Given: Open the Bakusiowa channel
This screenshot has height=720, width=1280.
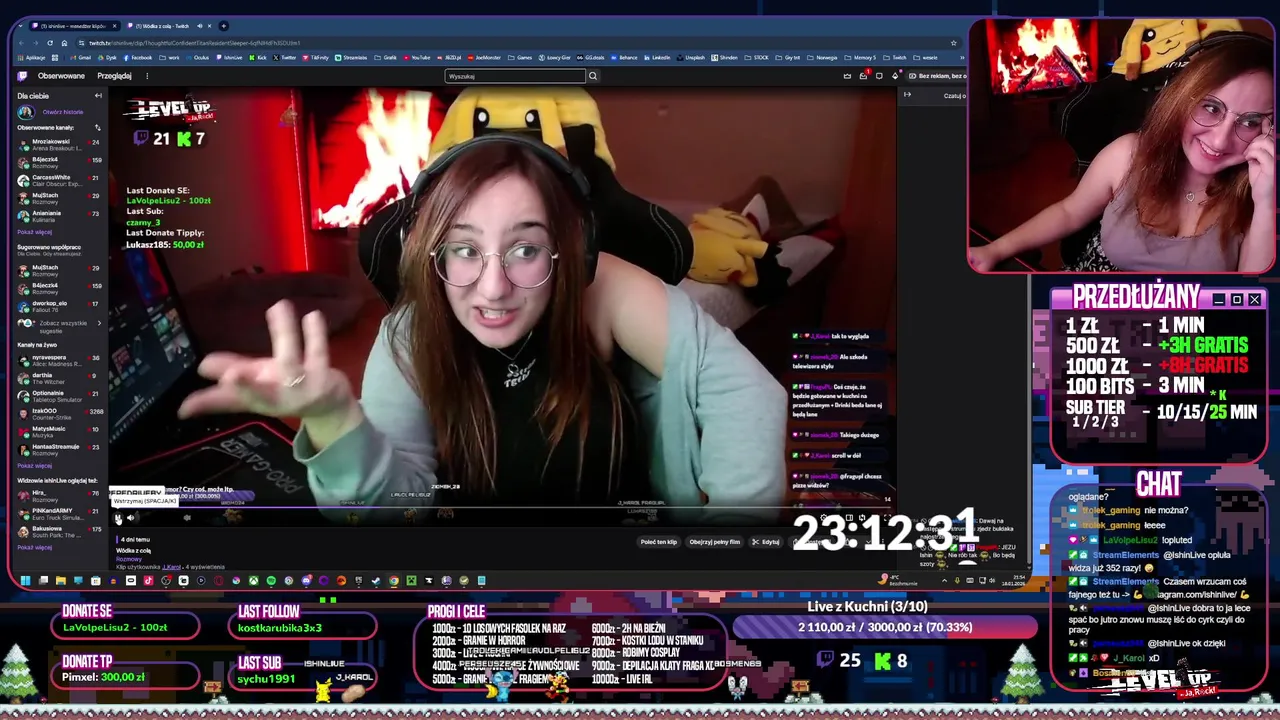Looking at the screenshot, I should pos(59,533).
